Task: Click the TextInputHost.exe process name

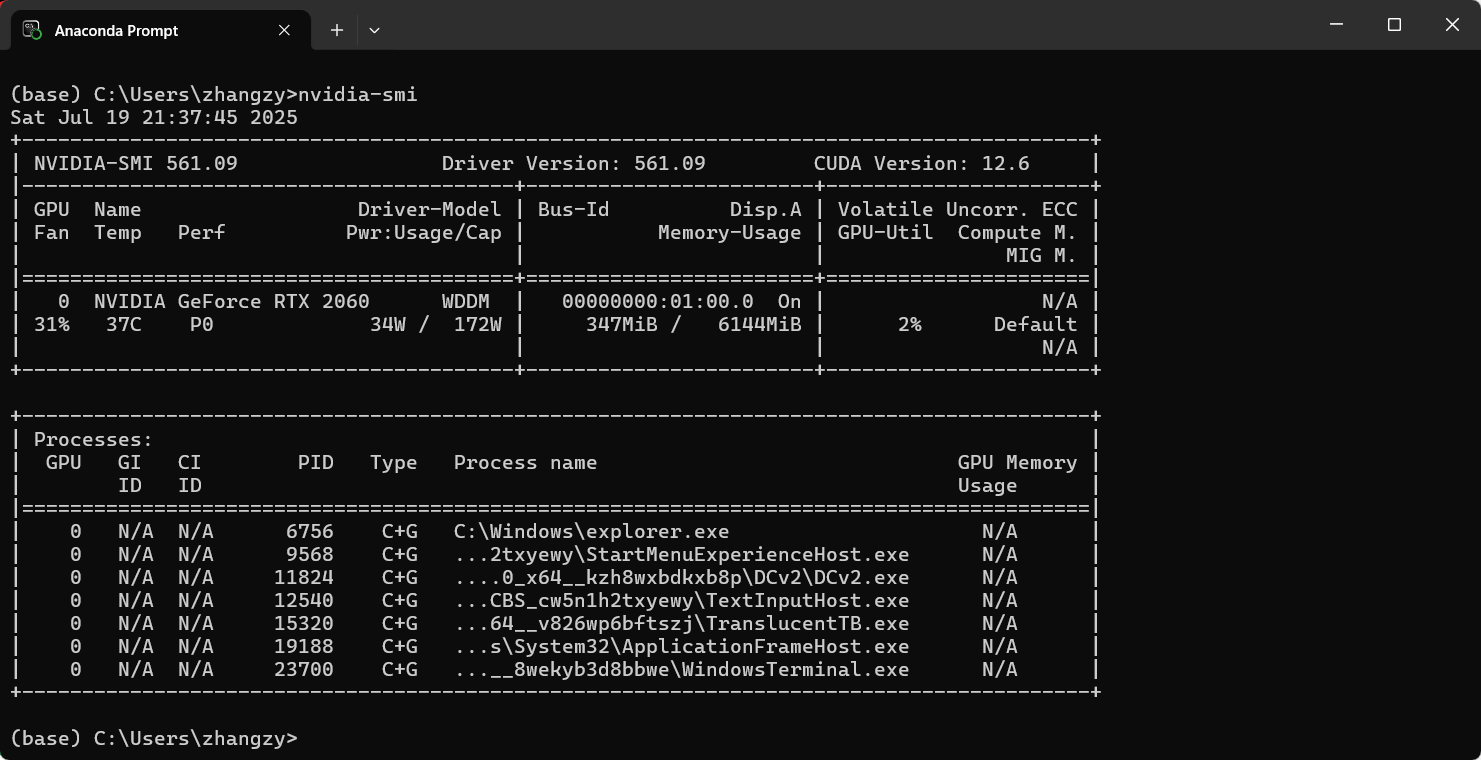Action: coord(682,600)
